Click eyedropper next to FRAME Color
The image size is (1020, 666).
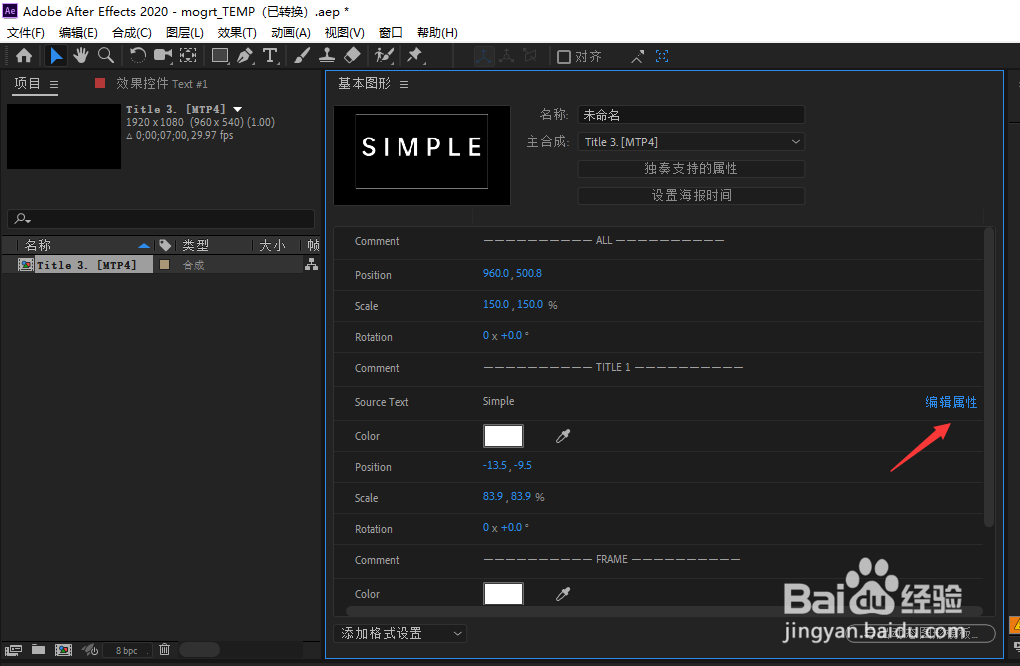[x=563, y=594]
